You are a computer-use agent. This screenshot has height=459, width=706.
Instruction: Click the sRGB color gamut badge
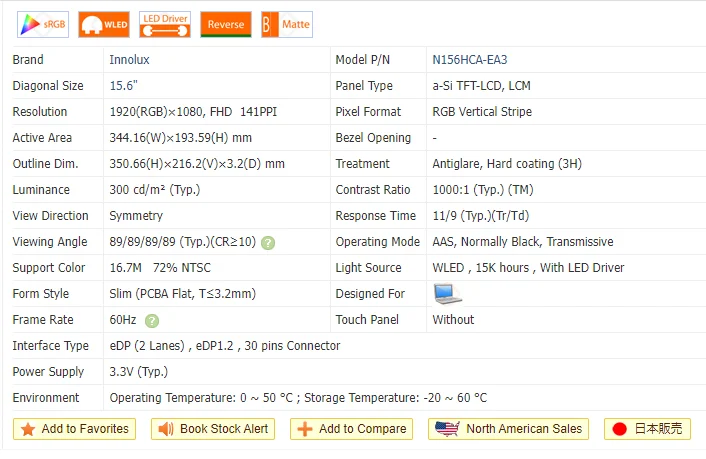(x=43, y=24)
